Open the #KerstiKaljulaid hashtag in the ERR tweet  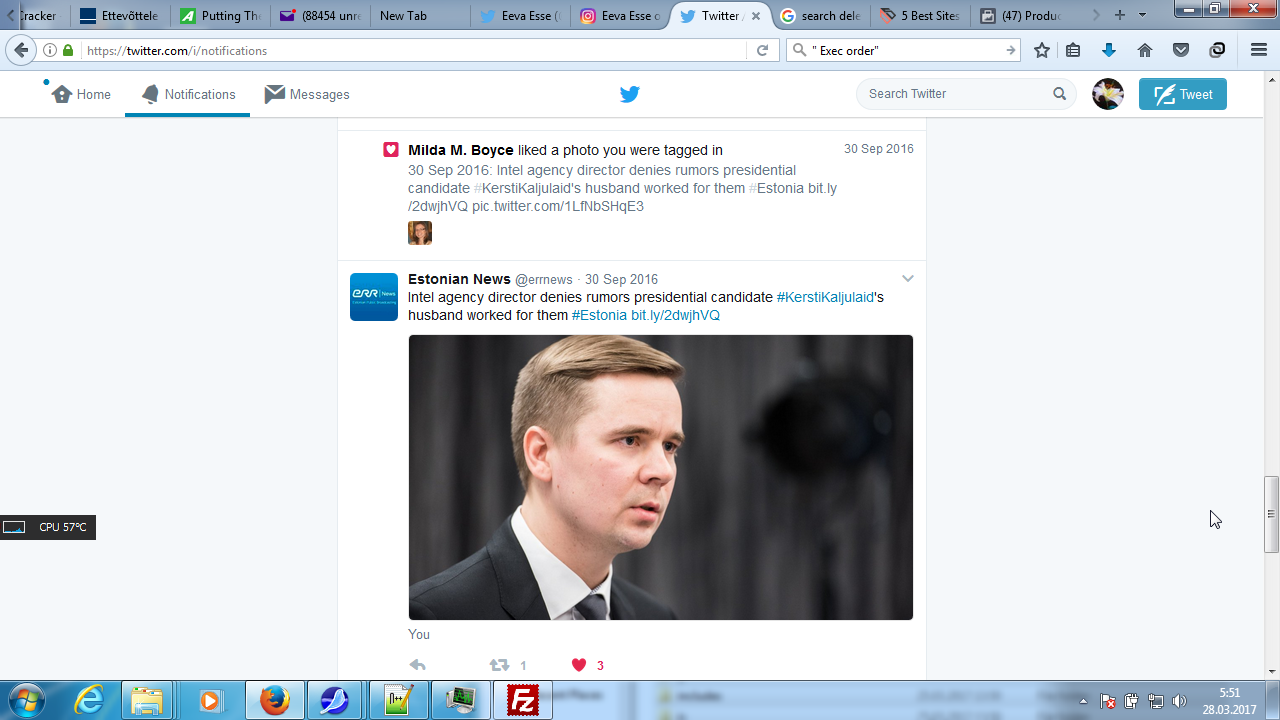point(825,297)
